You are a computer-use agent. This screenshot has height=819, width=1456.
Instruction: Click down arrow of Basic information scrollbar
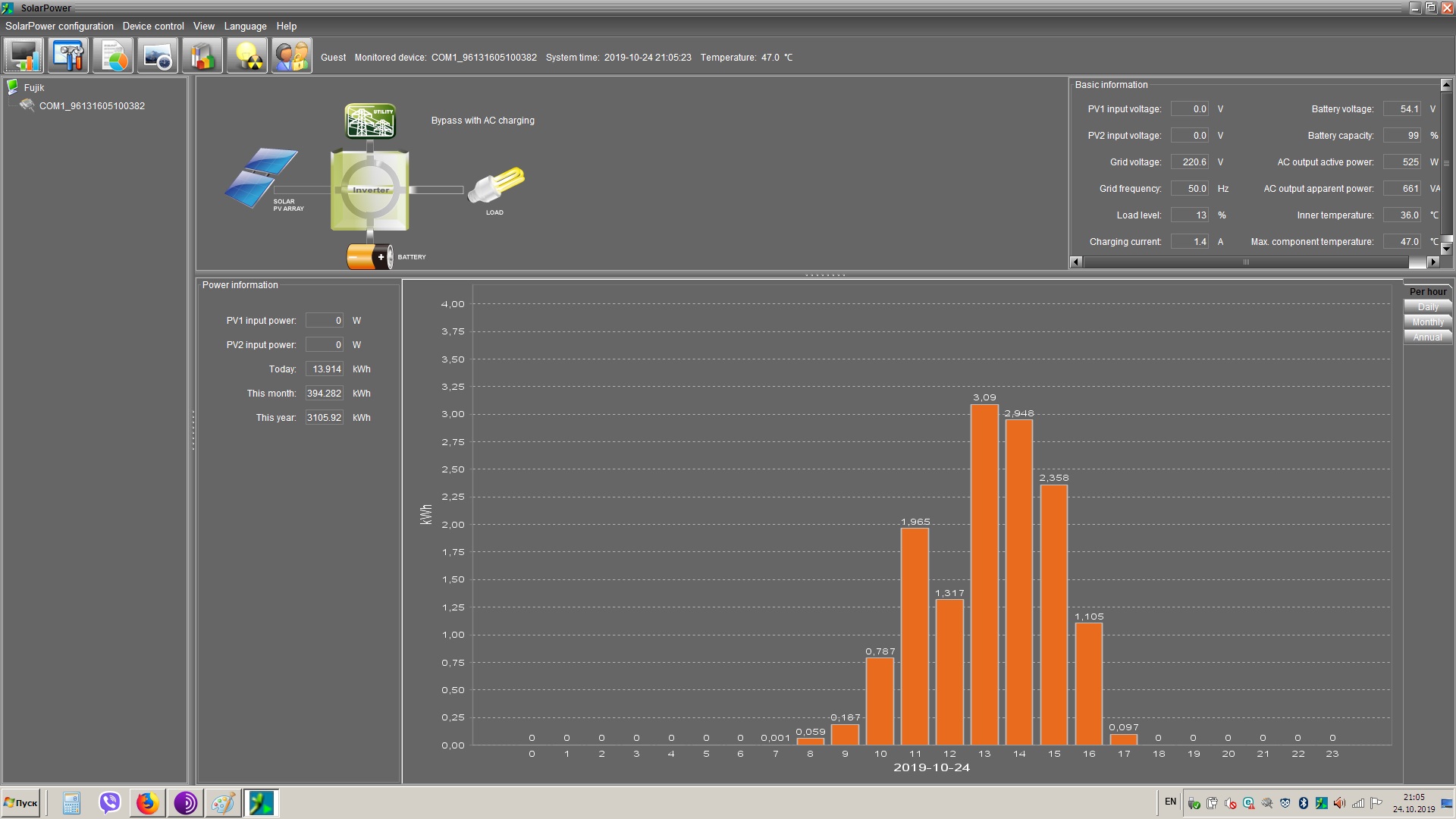[x=1446, y=249]
